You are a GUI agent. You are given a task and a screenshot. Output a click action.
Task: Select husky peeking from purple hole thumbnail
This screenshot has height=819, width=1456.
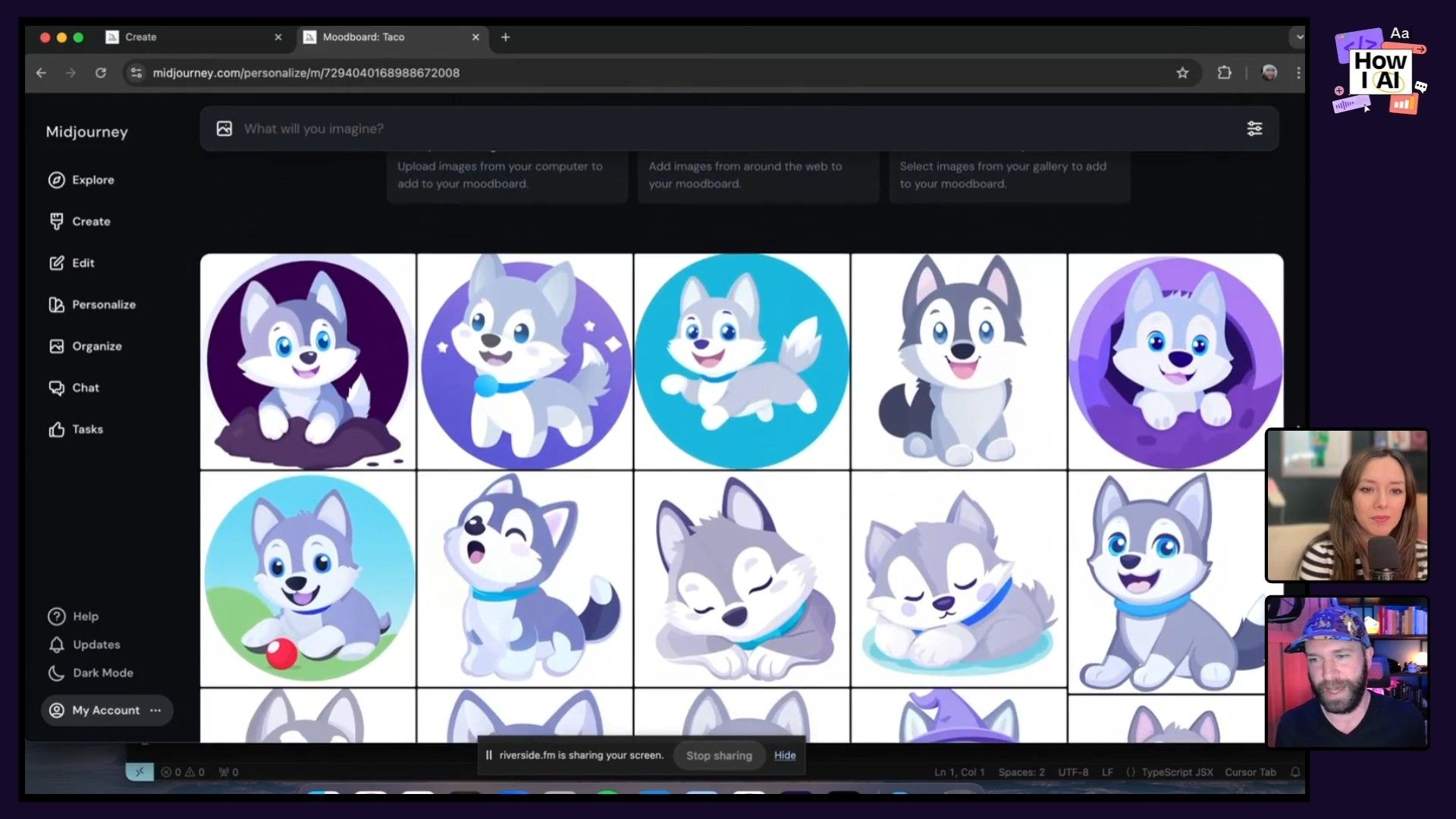[1175, 361]
